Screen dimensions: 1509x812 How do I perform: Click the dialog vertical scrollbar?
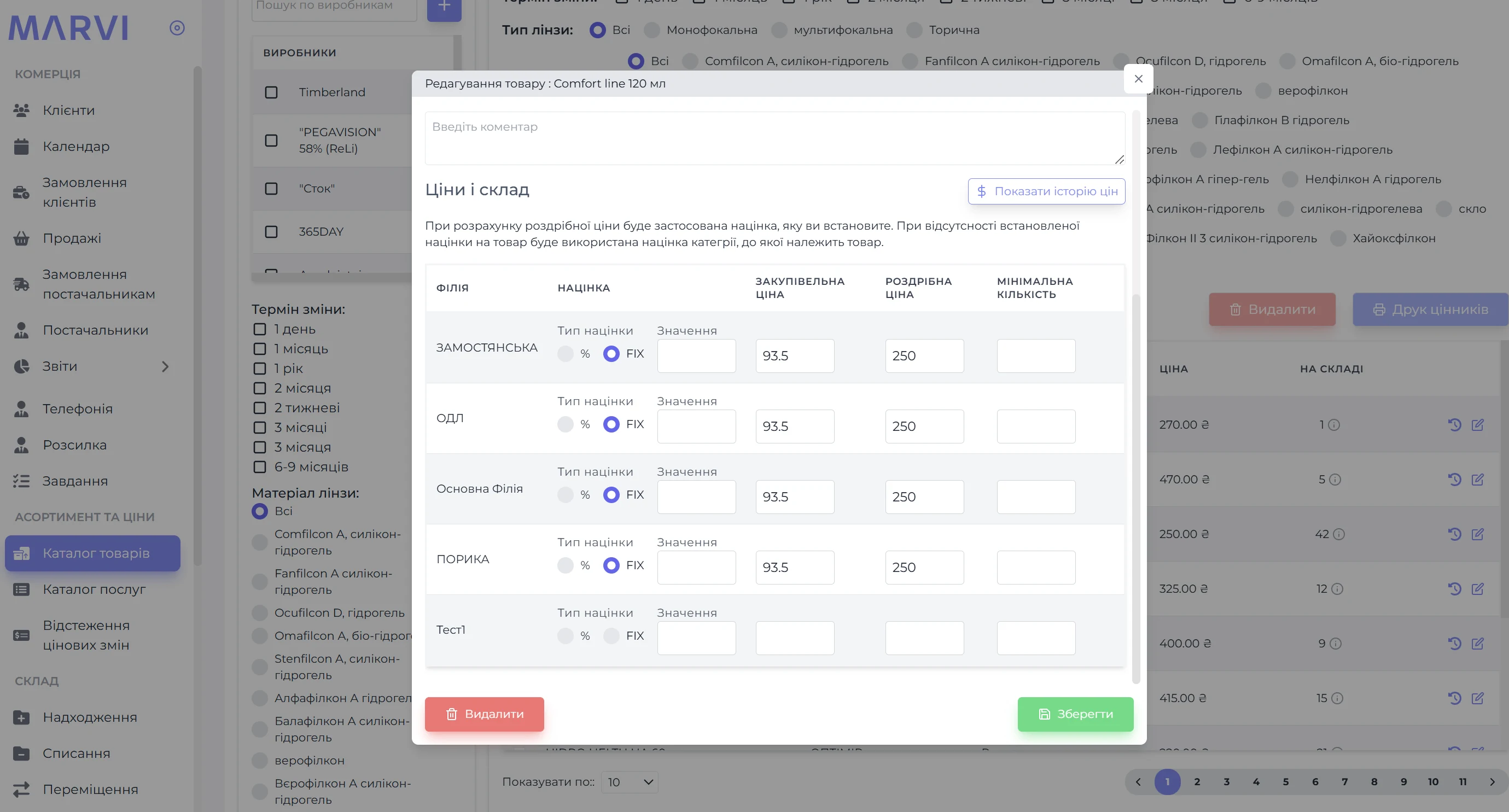(x=1136, y=488)
